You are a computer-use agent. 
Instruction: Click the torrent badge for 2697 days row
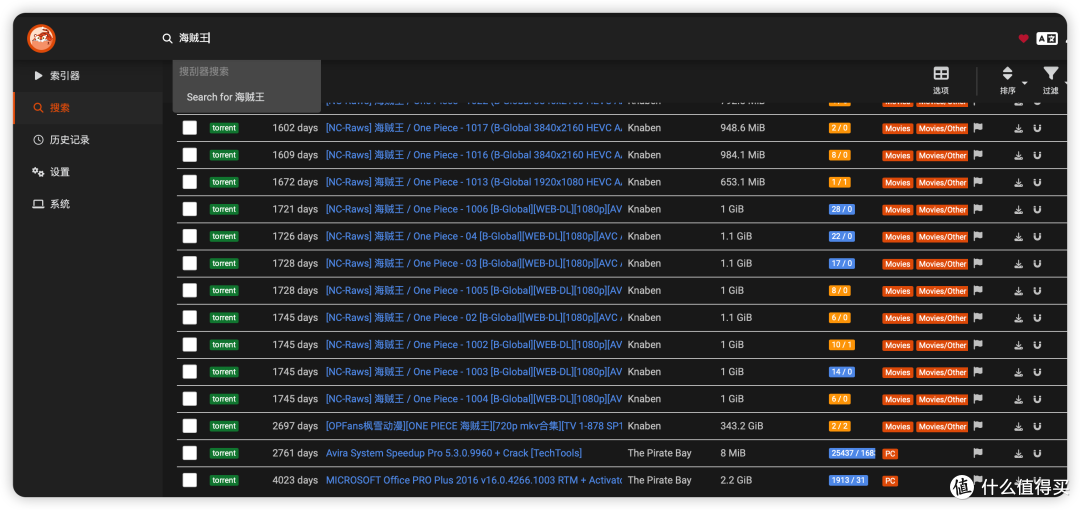click(x=224, y=426)
